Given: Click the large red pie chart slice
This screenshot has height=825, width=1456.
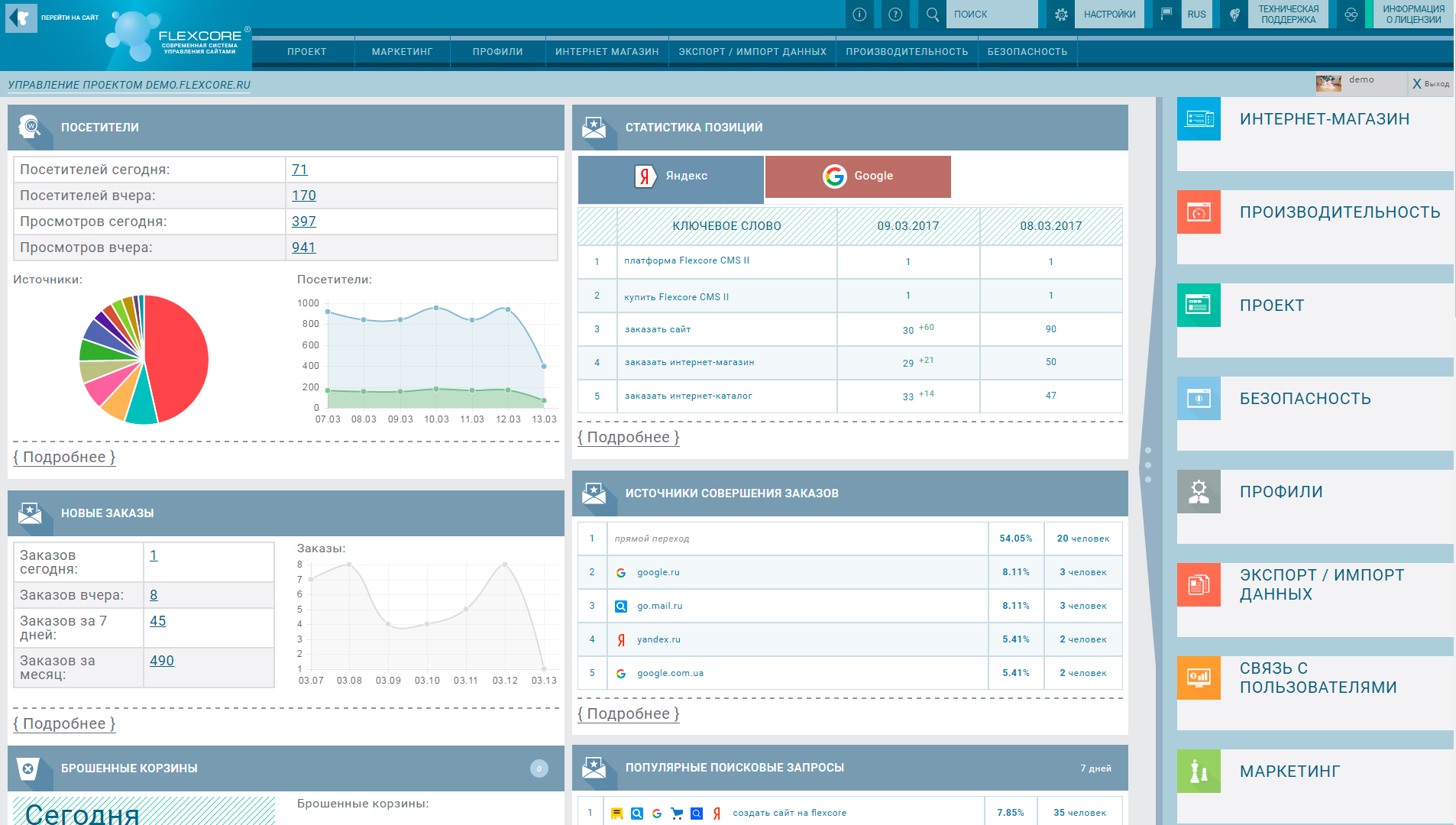Looking at the screenshot, I should (x=177, y=357).
